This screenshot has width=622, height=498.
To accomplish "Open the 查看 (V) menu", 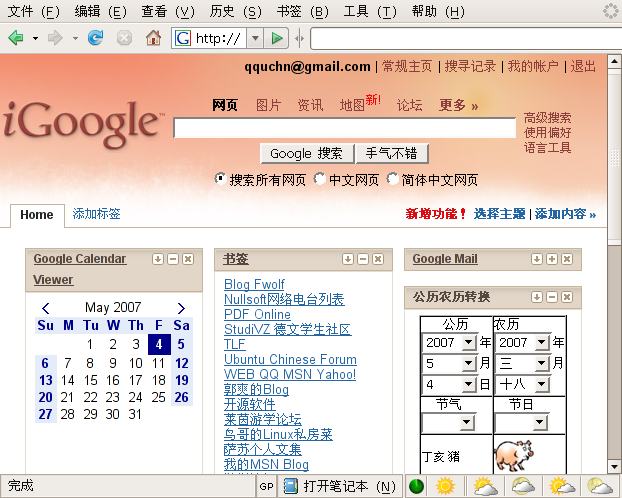I will pos(168,11).
